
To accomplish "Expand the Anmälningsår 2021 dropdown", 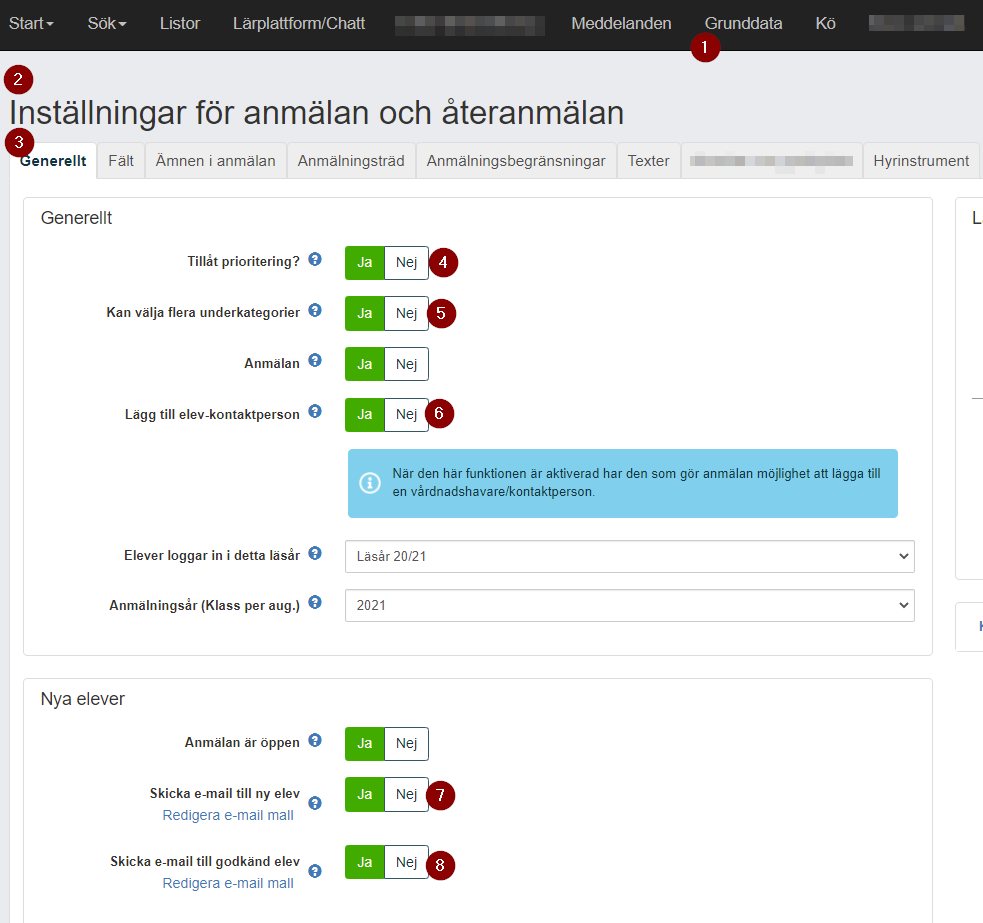I will (x=629, y=605).
